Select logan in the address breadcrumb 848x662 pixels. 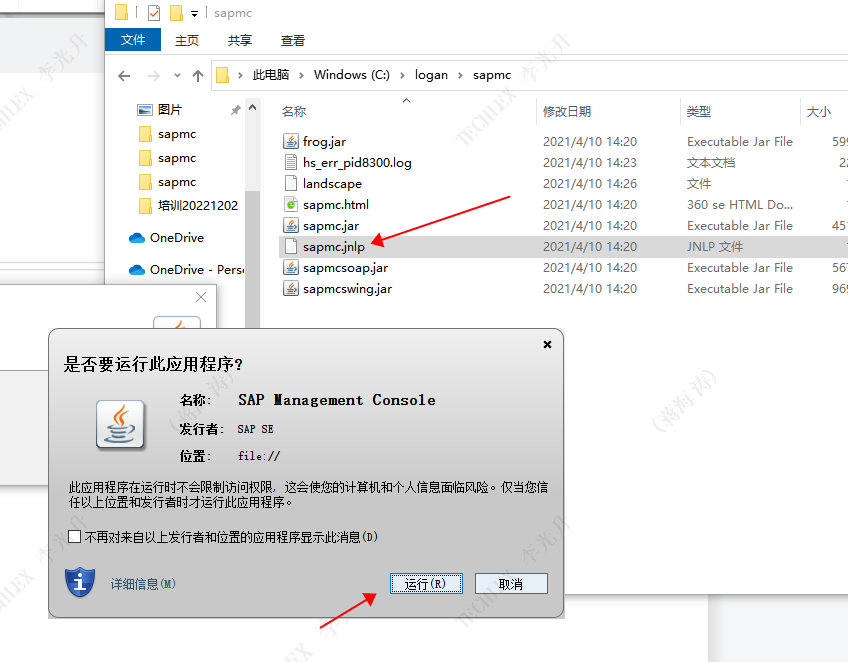(x=431, y=75)
